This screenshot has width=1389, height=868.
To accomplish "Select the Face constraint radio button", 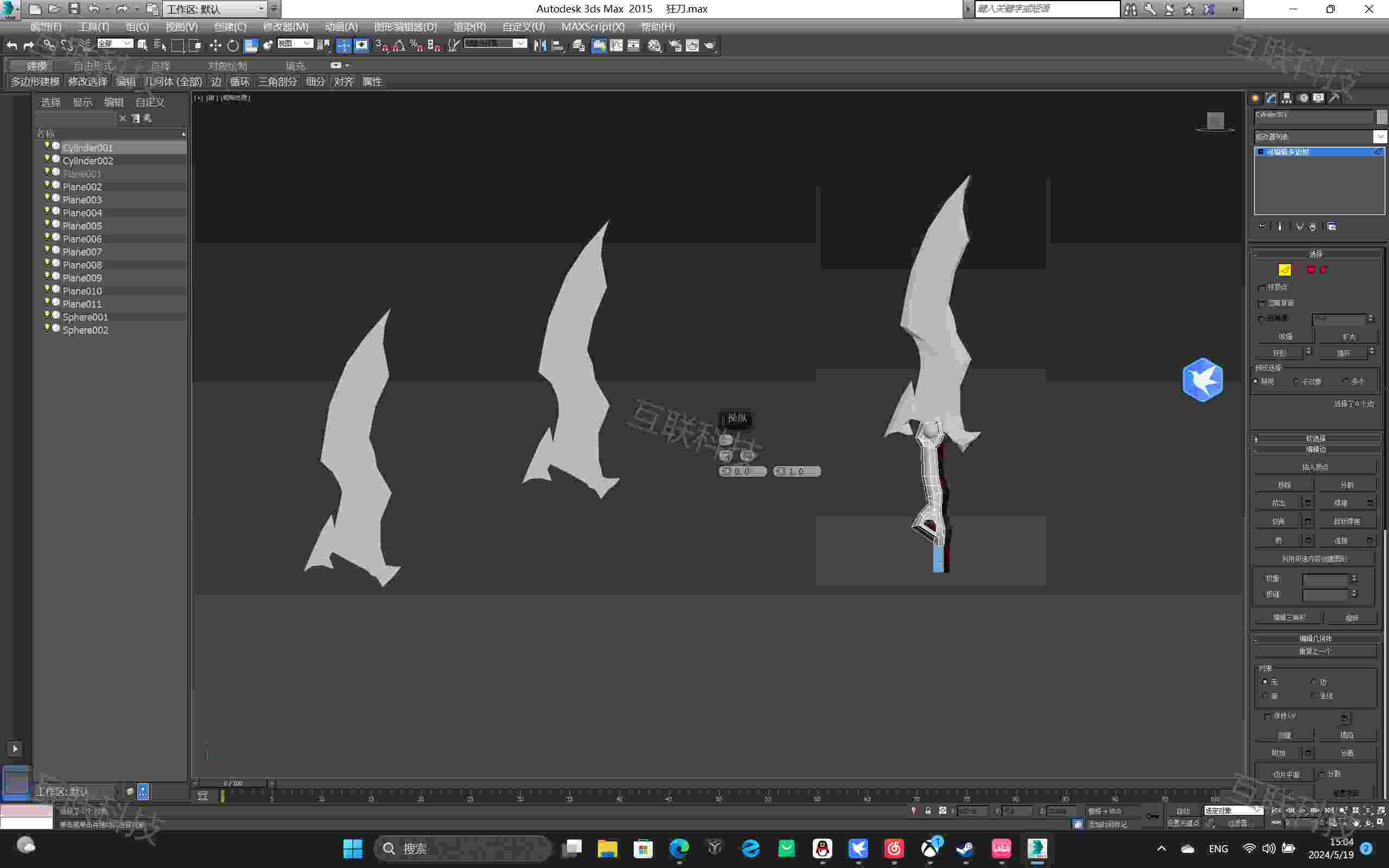I will pos(1264,696).
